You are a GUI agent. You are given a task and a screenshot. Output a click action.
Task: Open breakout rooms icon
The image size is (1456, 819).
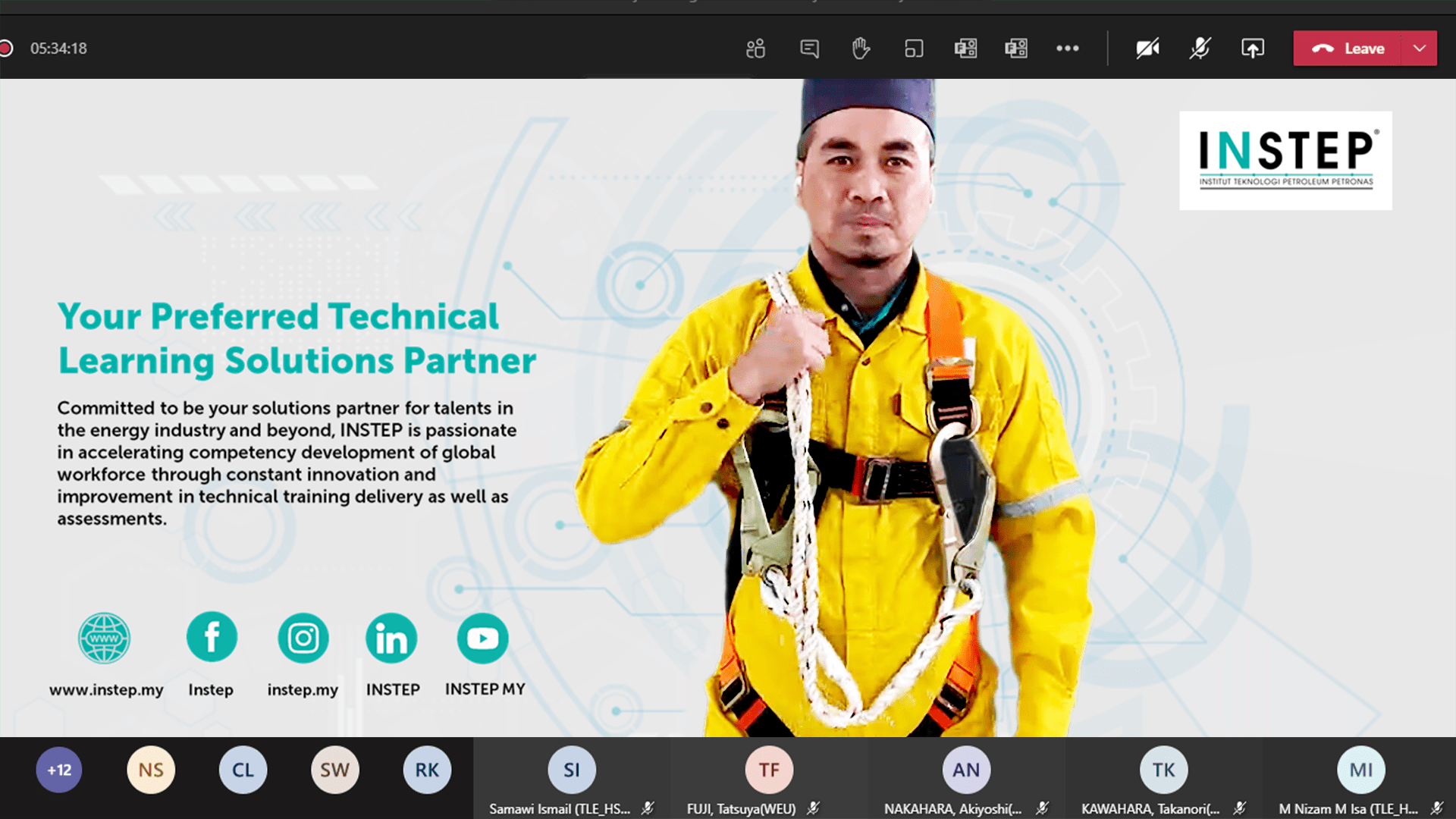965,49
